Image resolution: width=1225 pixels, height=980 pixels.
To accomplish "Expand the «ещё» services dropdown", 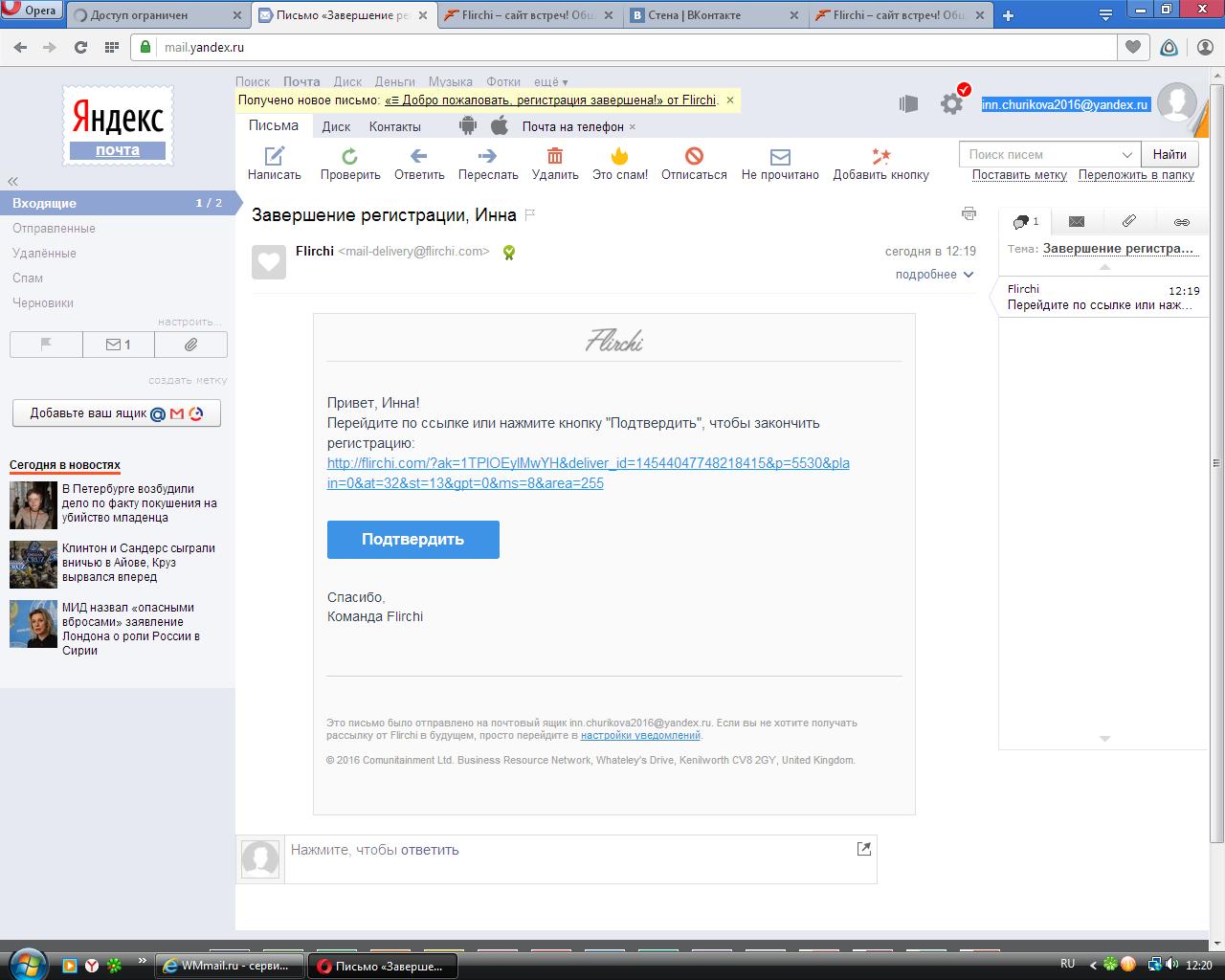I will 550,82.
